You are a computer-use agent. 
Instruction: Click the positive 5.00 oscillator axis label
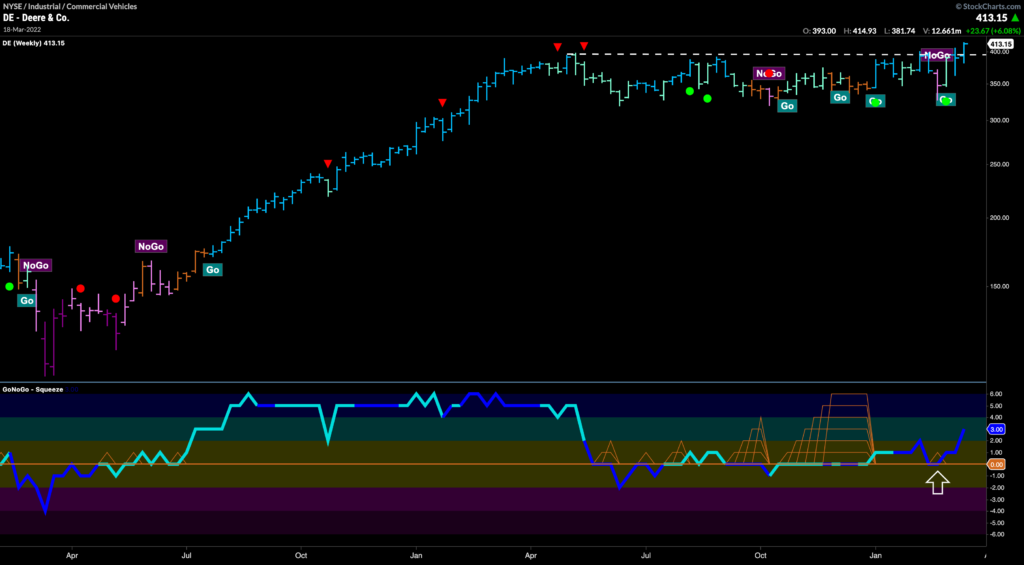[x=997, y=406]
